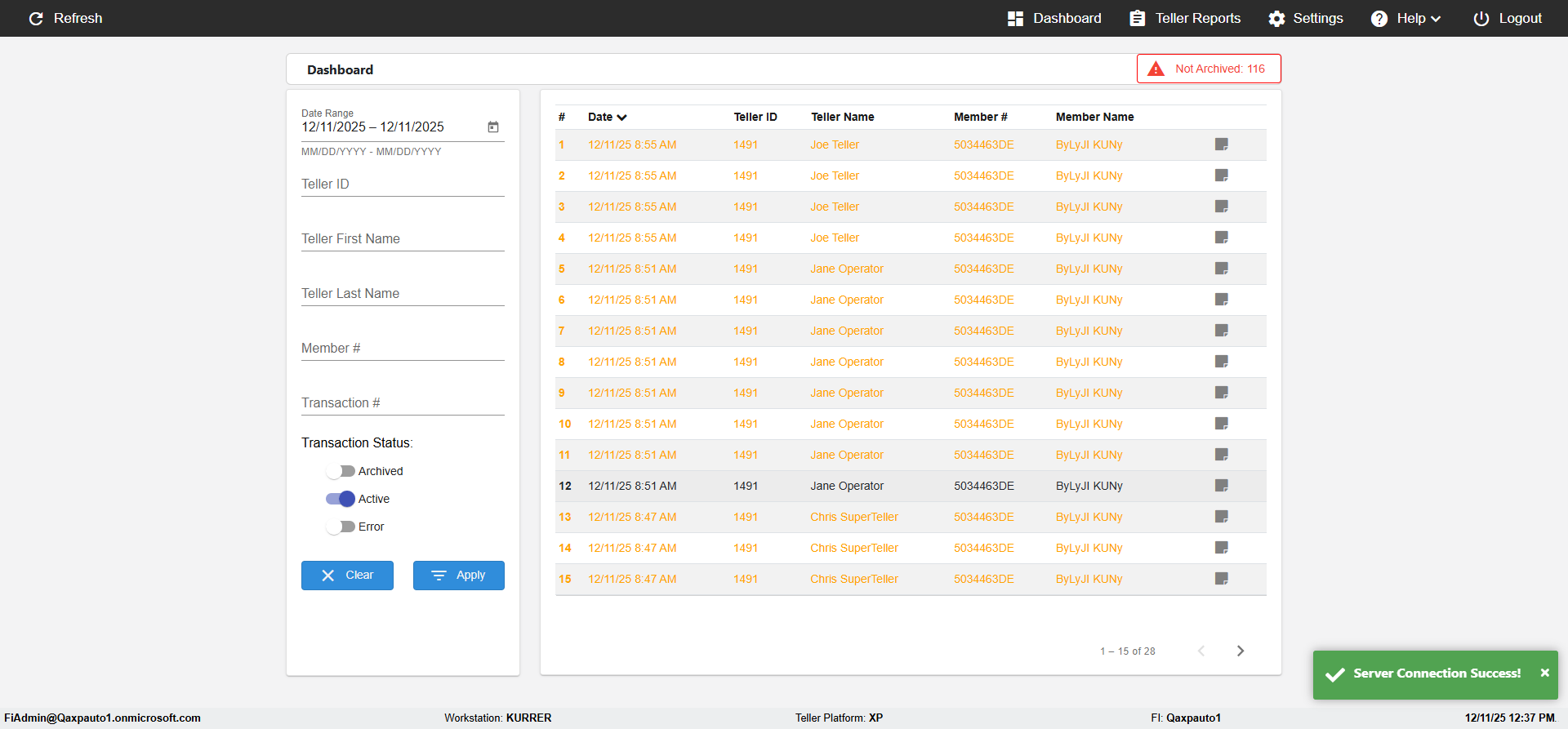Go to the previous page of results
The image size is (1568, 729).
tap(1201, 651)
